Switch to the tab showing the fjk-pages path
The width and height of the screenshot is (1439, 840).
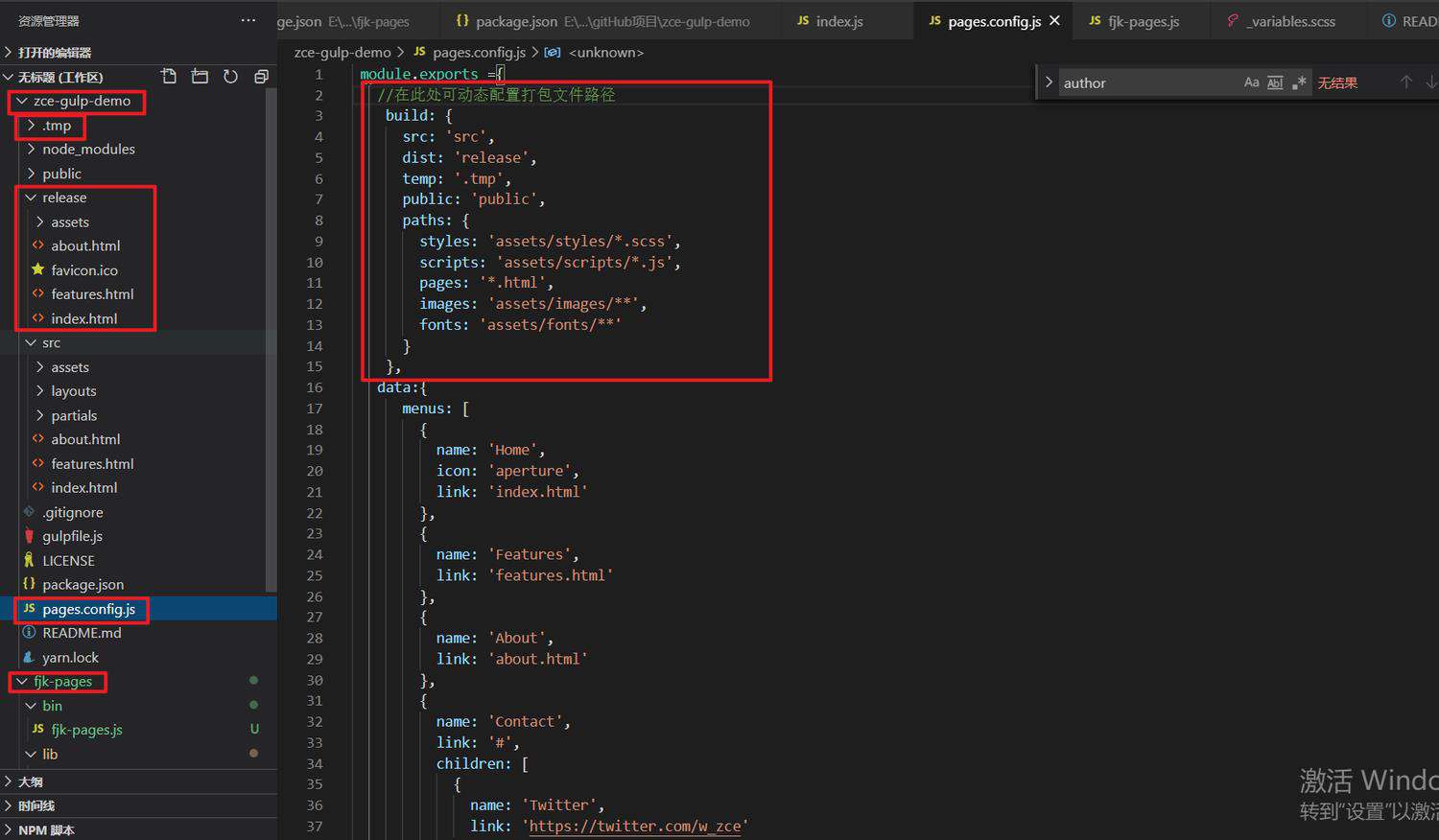coord(357,20)
